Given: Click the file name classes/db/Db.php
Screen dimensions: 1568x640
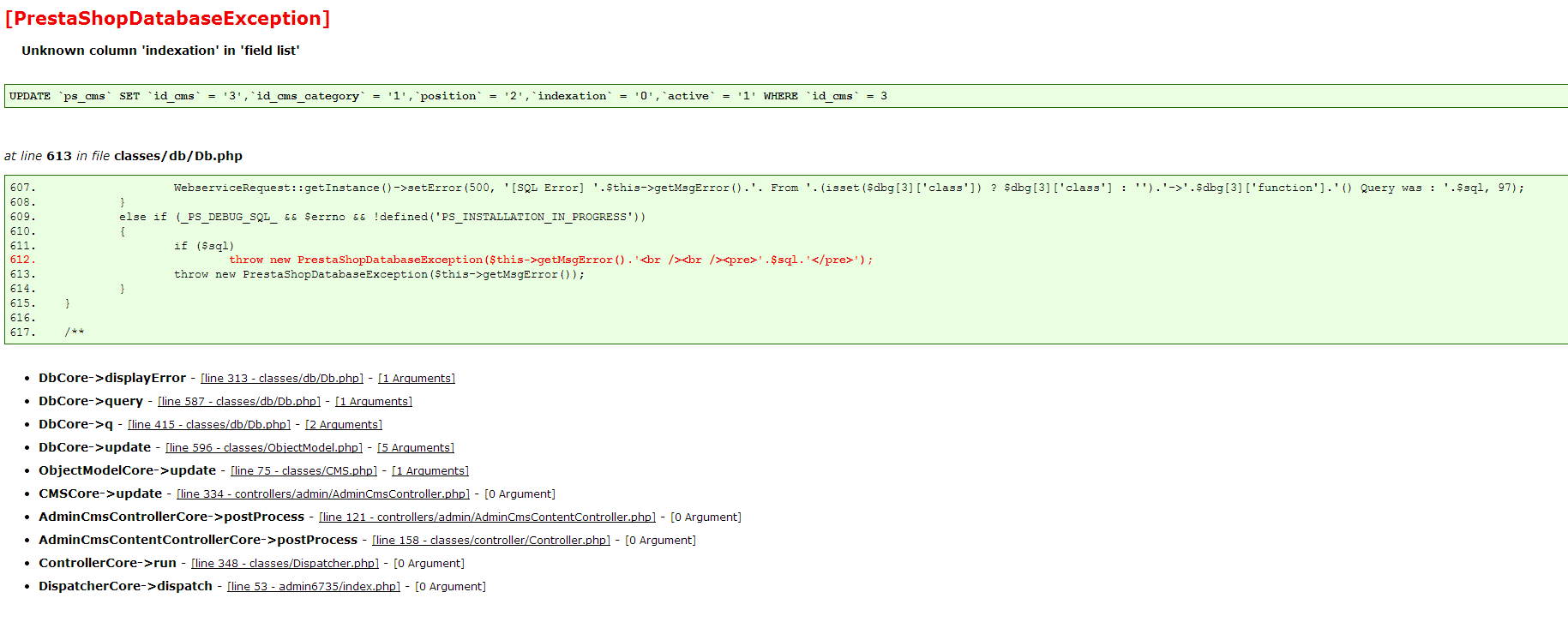Looking at the screenshot, I should pyautogui.click(x=178, y=156).
